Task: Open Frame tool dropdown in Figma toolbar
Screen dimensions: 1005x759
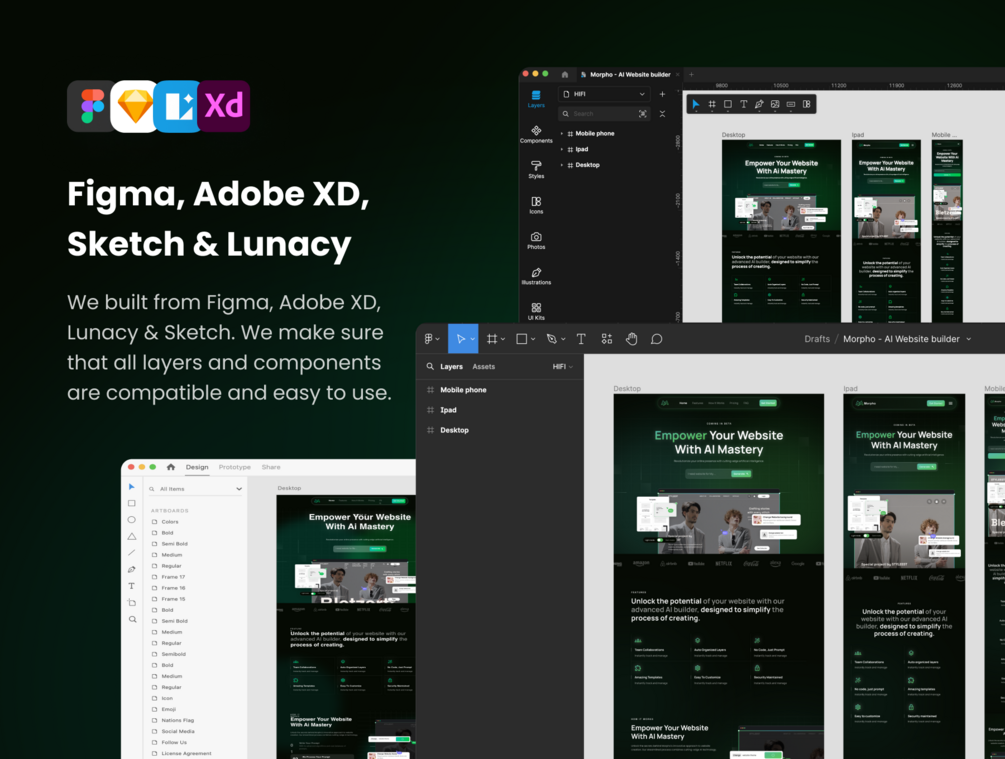Action: click(502, 339)
